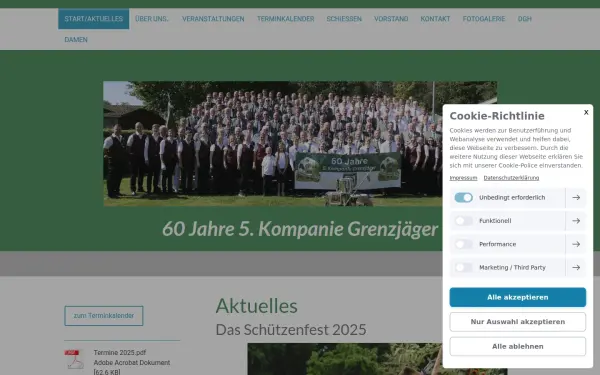Click the Alle akzeptieren button
600x375 pixels.
(x=517, y=297)
